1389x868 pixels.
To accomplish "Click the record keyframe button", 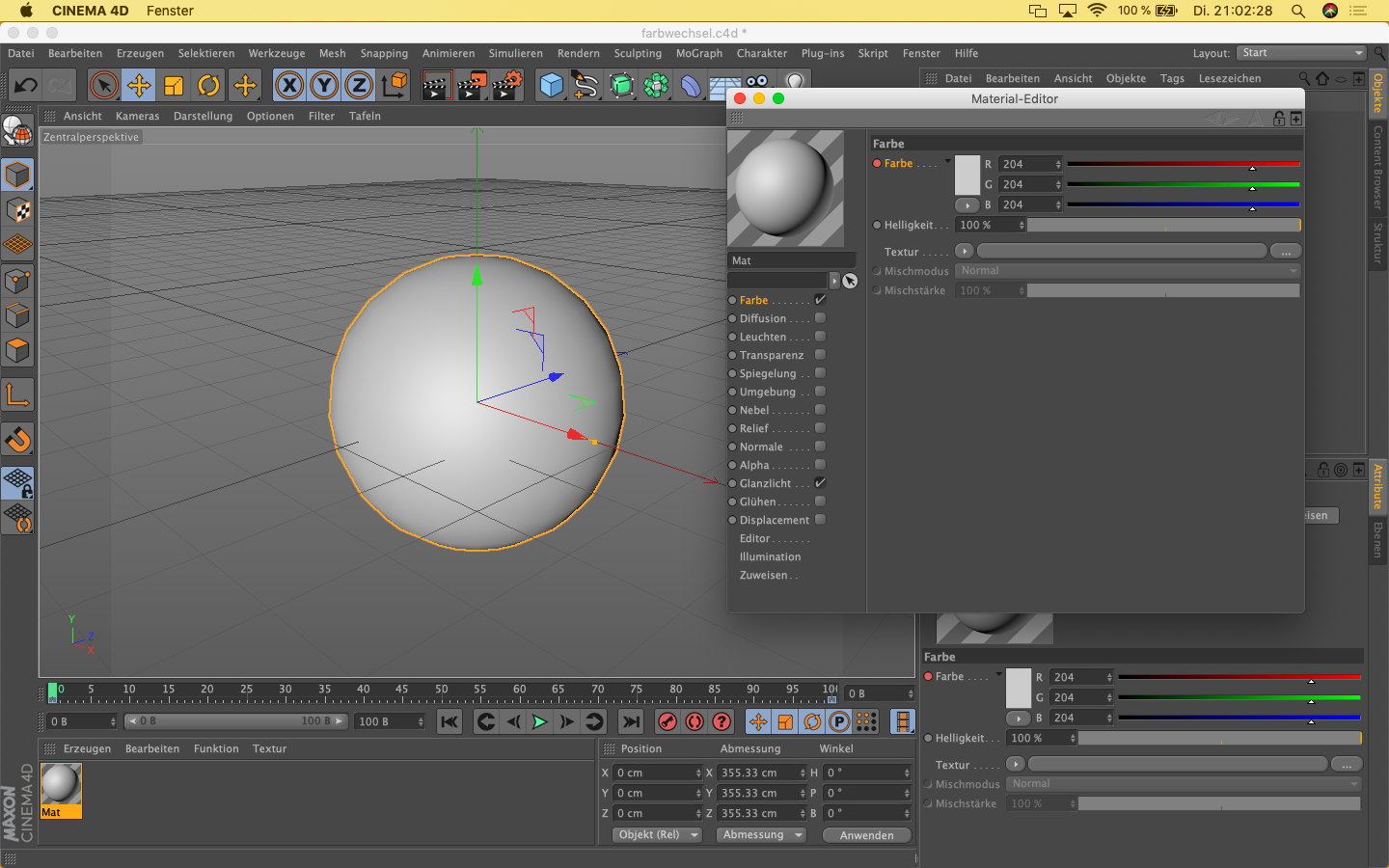I will 667,721.
